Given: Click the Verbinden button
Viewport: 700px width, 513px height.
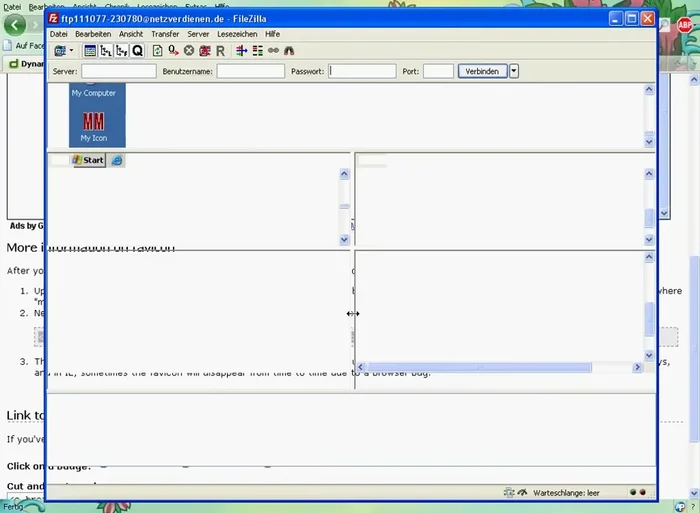Looking at the screenshot, I should coord(482,71).
